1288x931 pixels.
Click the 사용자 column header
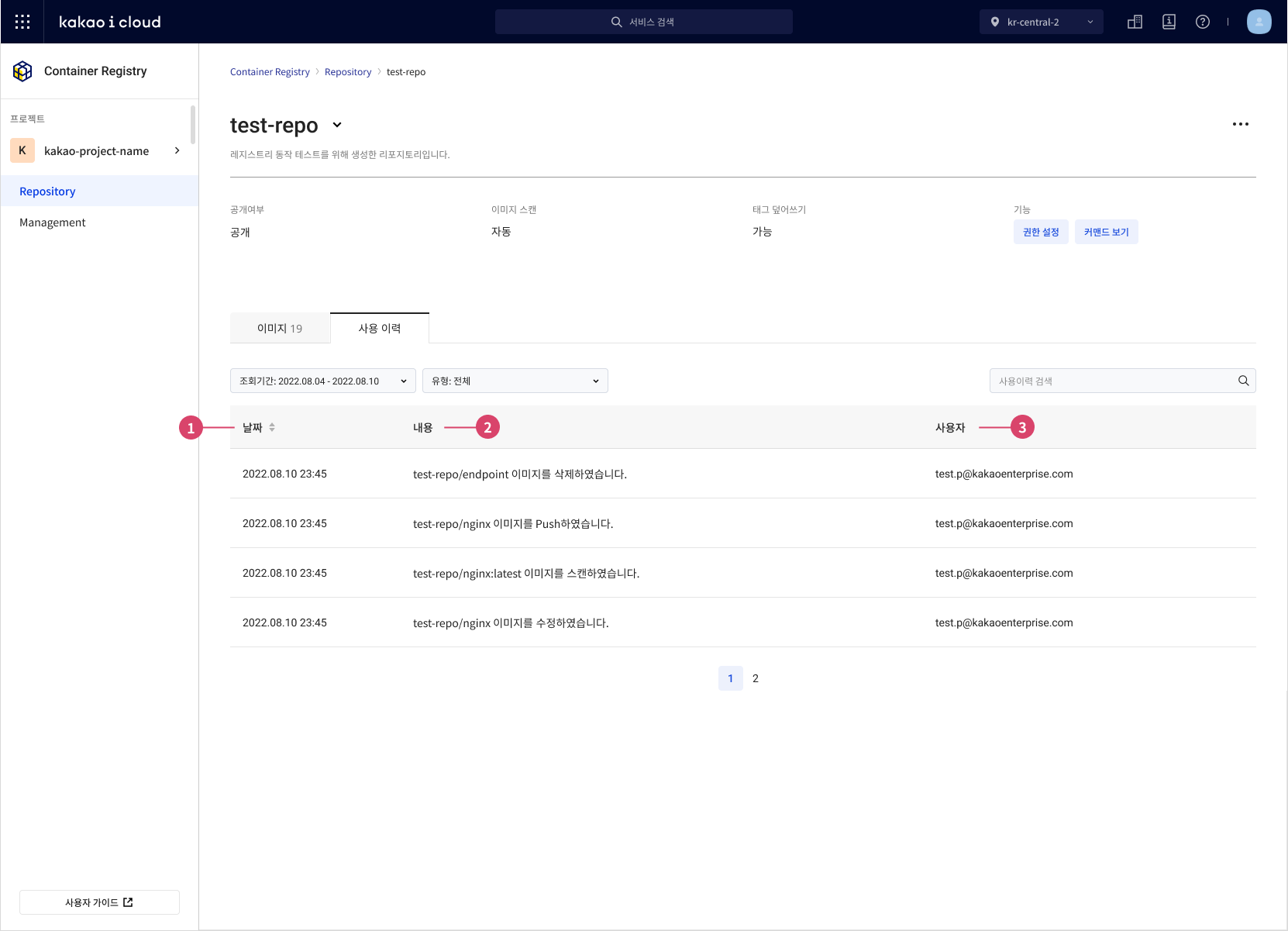click(x=950, y=427)
